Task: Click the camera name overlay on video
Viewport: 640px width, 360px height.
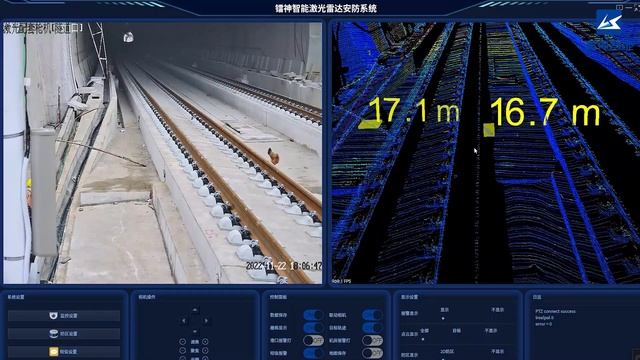Action: pyautogui.click(x=43, y=28)
